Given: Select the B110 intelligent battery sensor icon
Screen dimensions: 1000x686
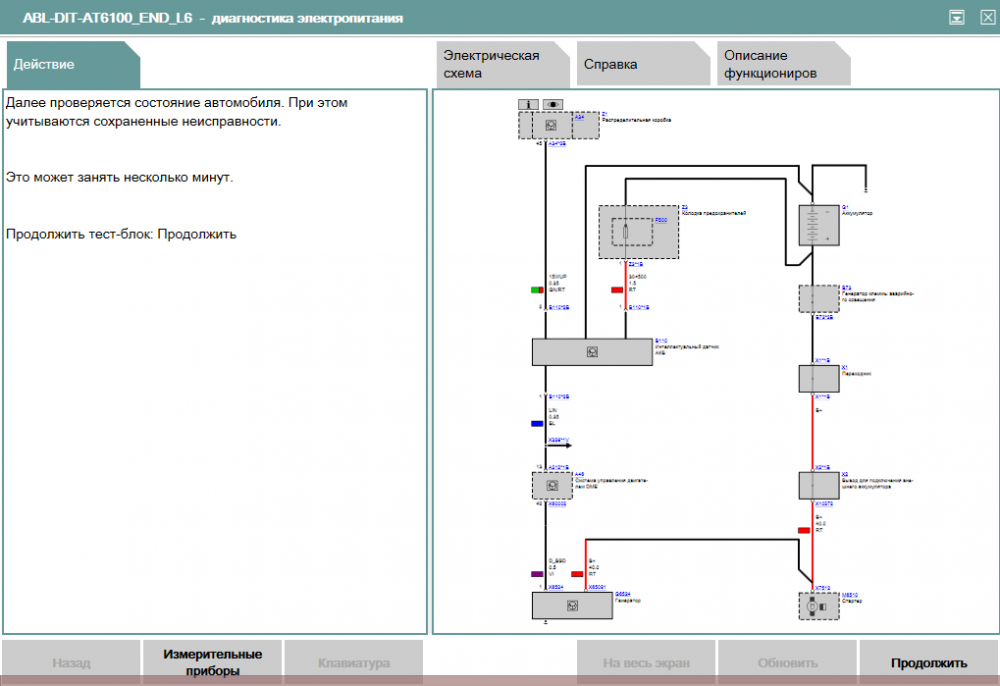Looking at the screenshot, I should pos(591,352).
